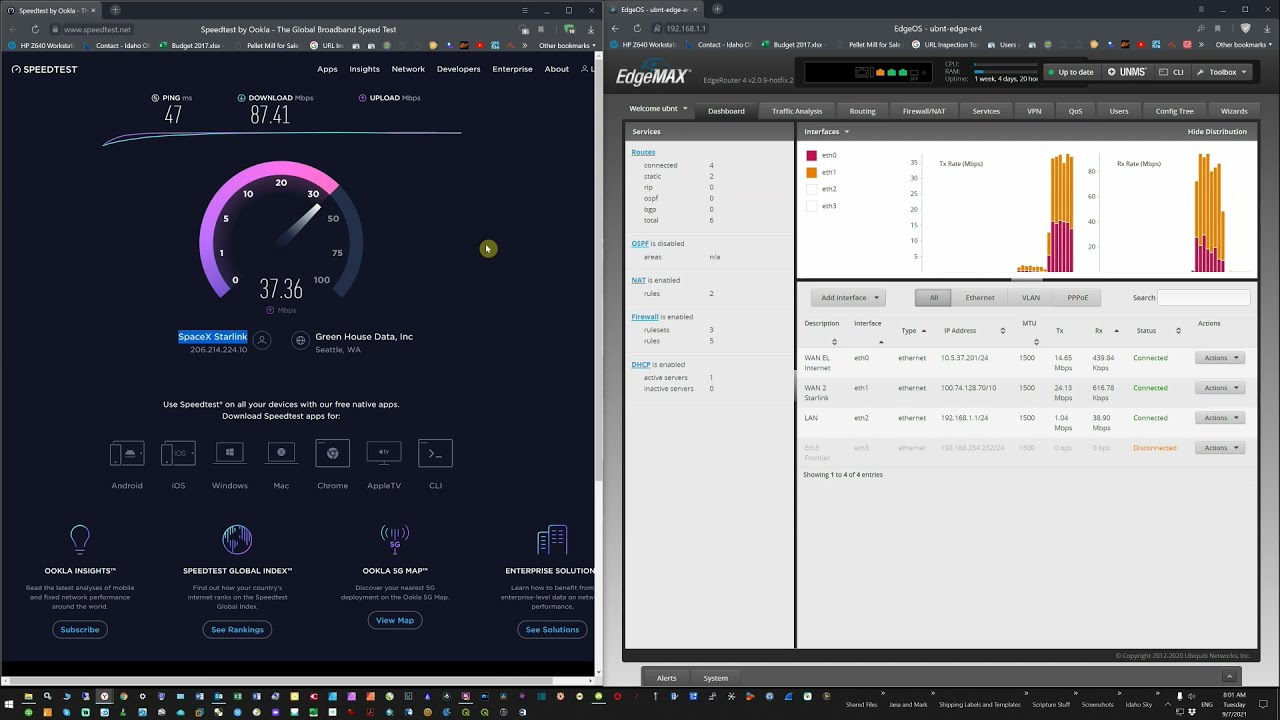Screen dimensions: 1280x720
Task: Click the AppleTV app icon on Speedtest
Action: coord(384,453)
